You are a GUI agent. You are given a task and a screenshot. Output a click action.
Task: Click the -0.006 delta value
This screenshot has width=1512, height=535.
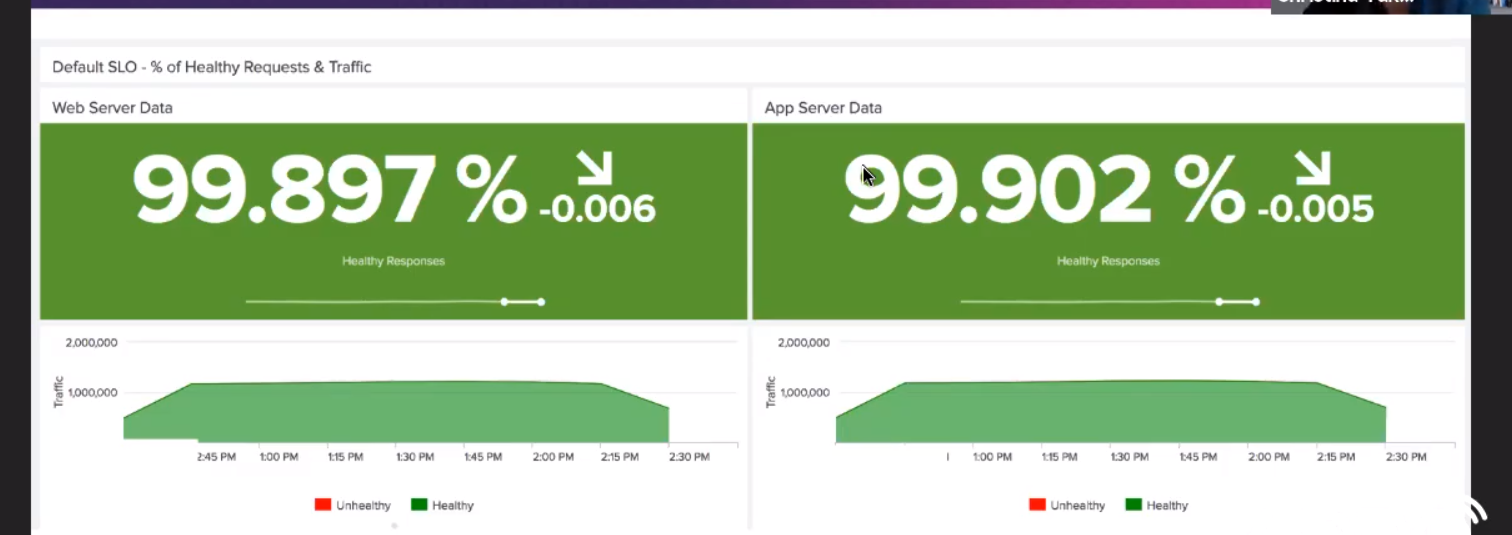point(597,209)
